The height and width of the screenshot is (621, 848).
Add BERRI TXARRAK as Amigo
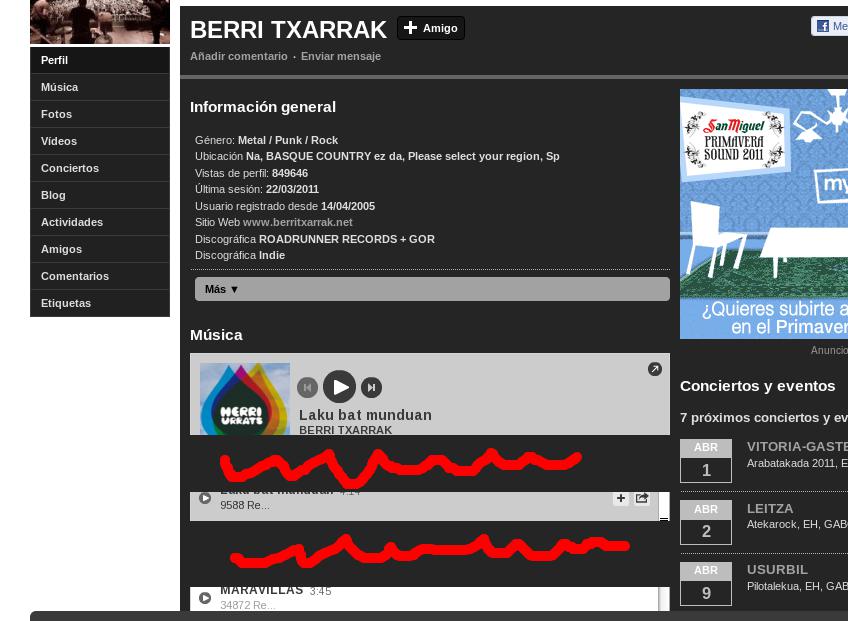pos(431,28)
